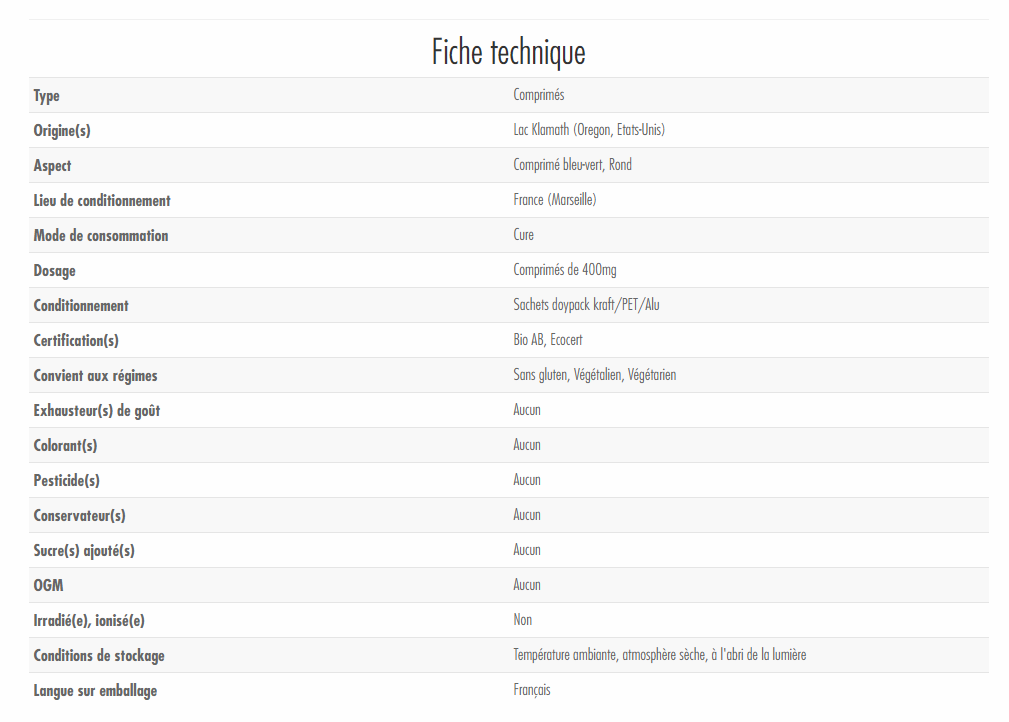Click "Sachets doypack kraft/PET/Alu" value
The image size is (1009, 722).
coord(586,305)
